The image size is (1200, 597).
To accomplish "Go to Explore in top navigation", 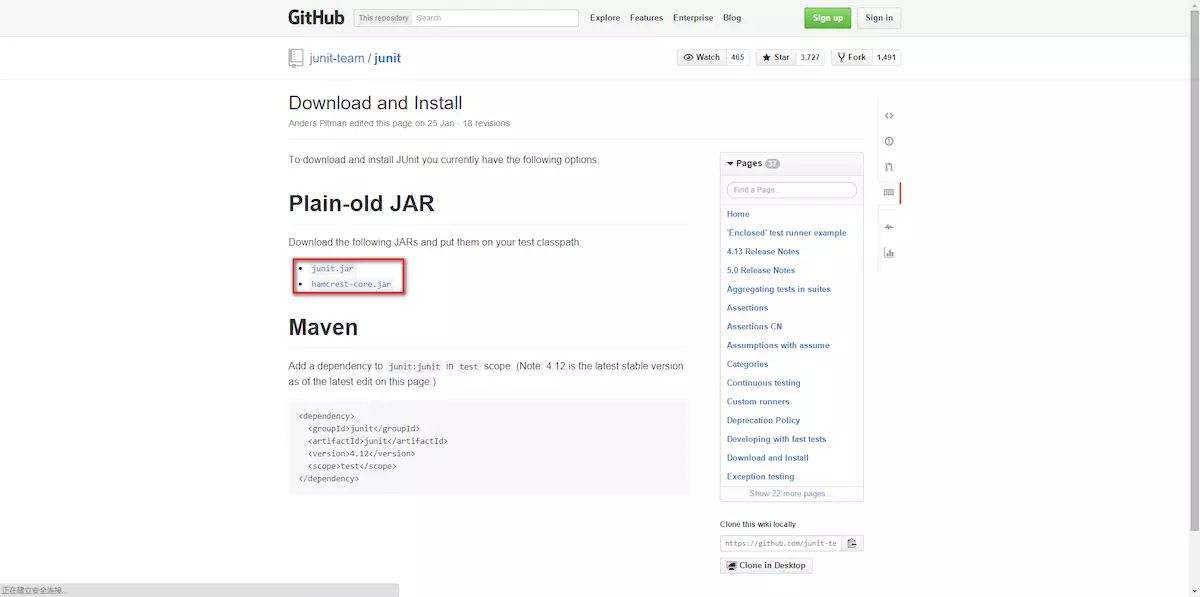I will 605,18.
